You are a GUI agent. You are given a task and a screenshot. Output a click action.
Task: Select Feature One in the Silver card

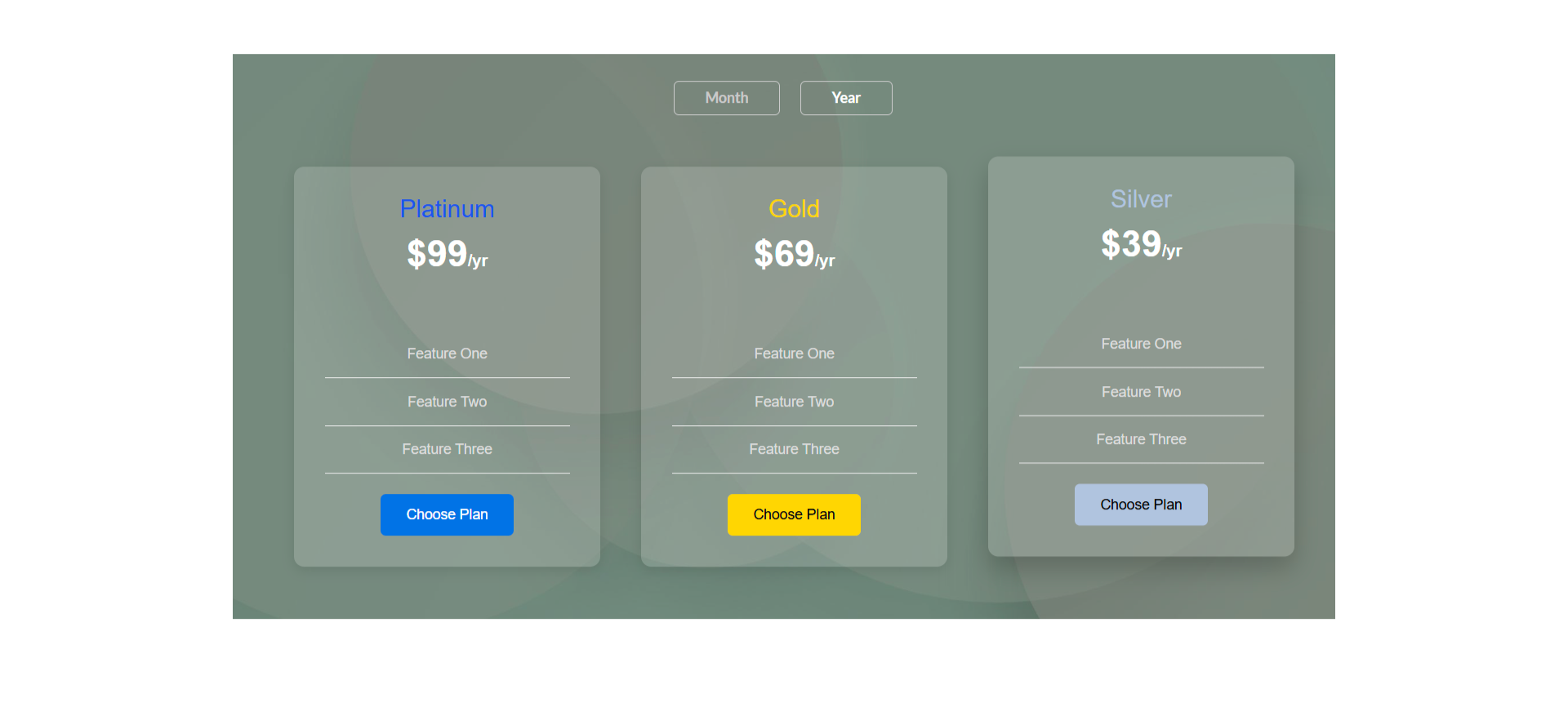(1141, 344)
